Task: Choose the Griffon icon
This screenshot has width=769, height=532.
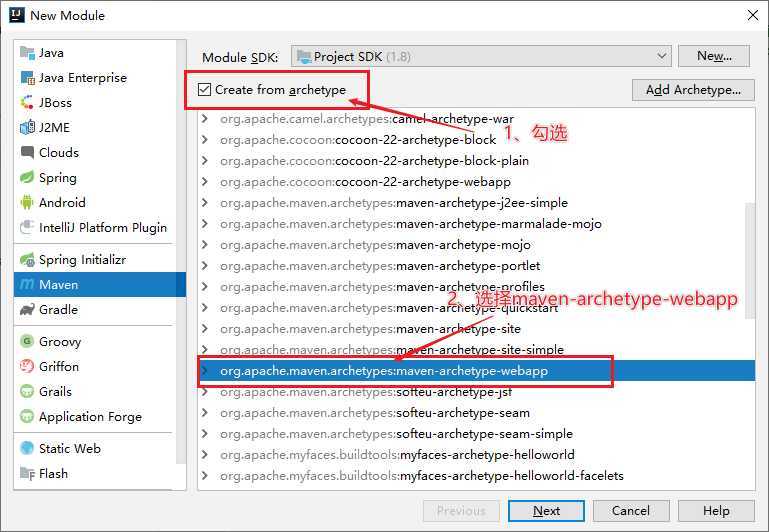Action: click(x=27, y=366)
